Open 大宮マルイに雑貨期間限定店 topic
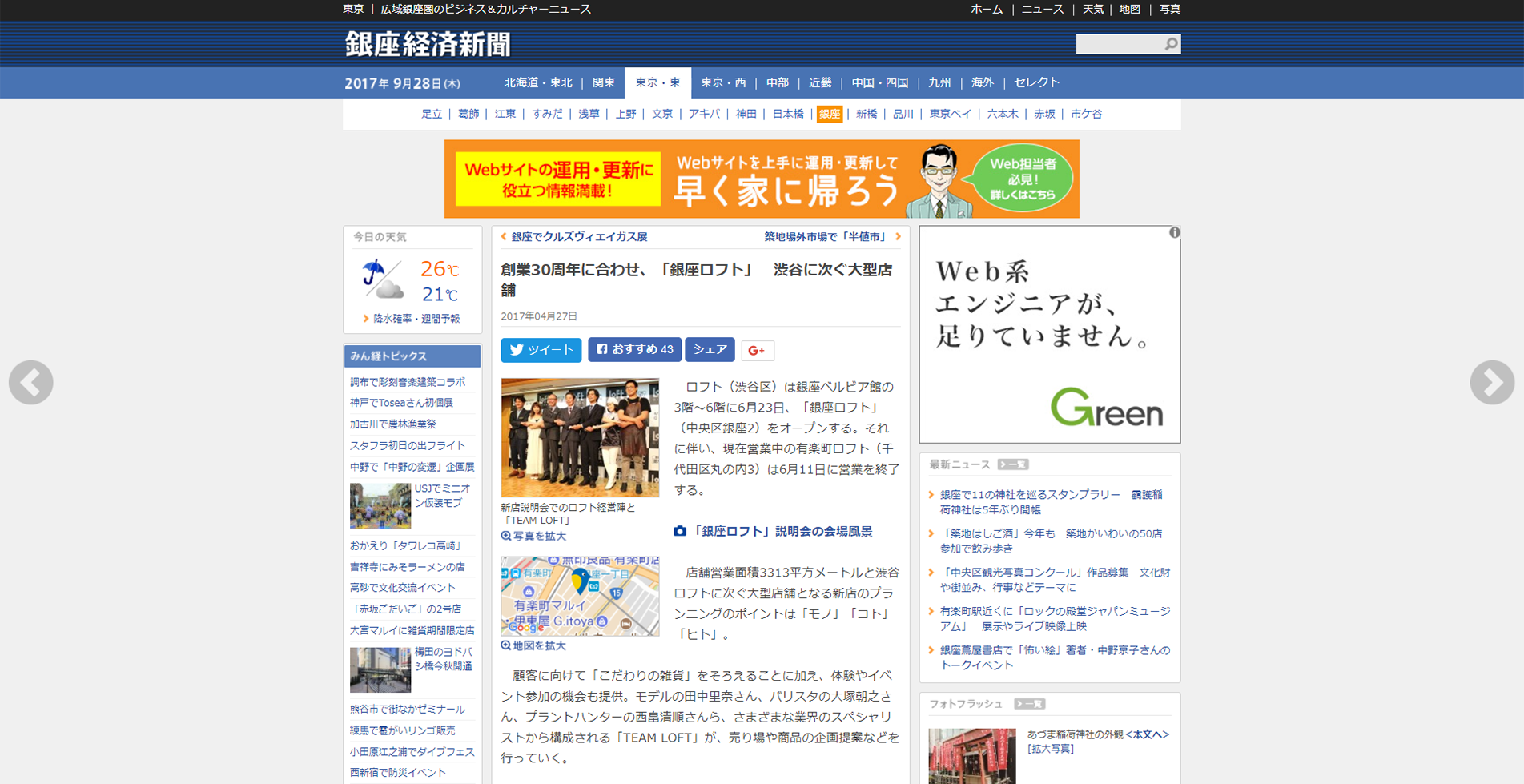The height and width of the screenshot is (784, 1524). [412, 631]
